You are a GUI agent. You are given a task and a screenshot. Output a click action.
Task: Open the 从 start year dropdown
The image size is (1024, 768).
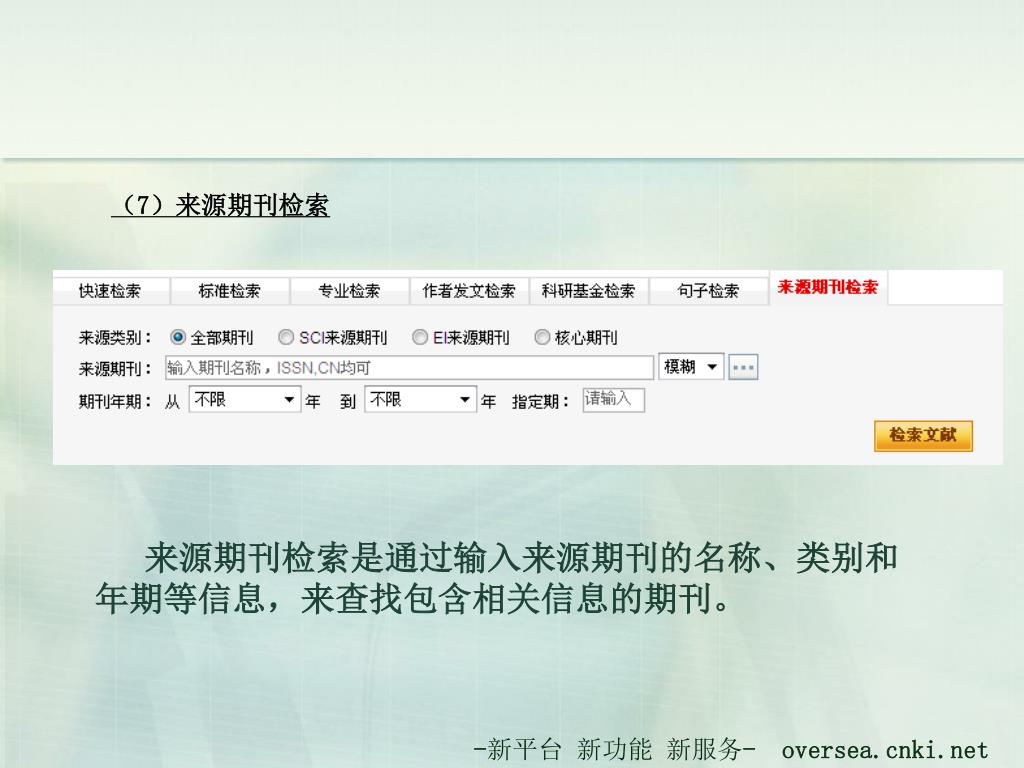[x=245, y=399]
